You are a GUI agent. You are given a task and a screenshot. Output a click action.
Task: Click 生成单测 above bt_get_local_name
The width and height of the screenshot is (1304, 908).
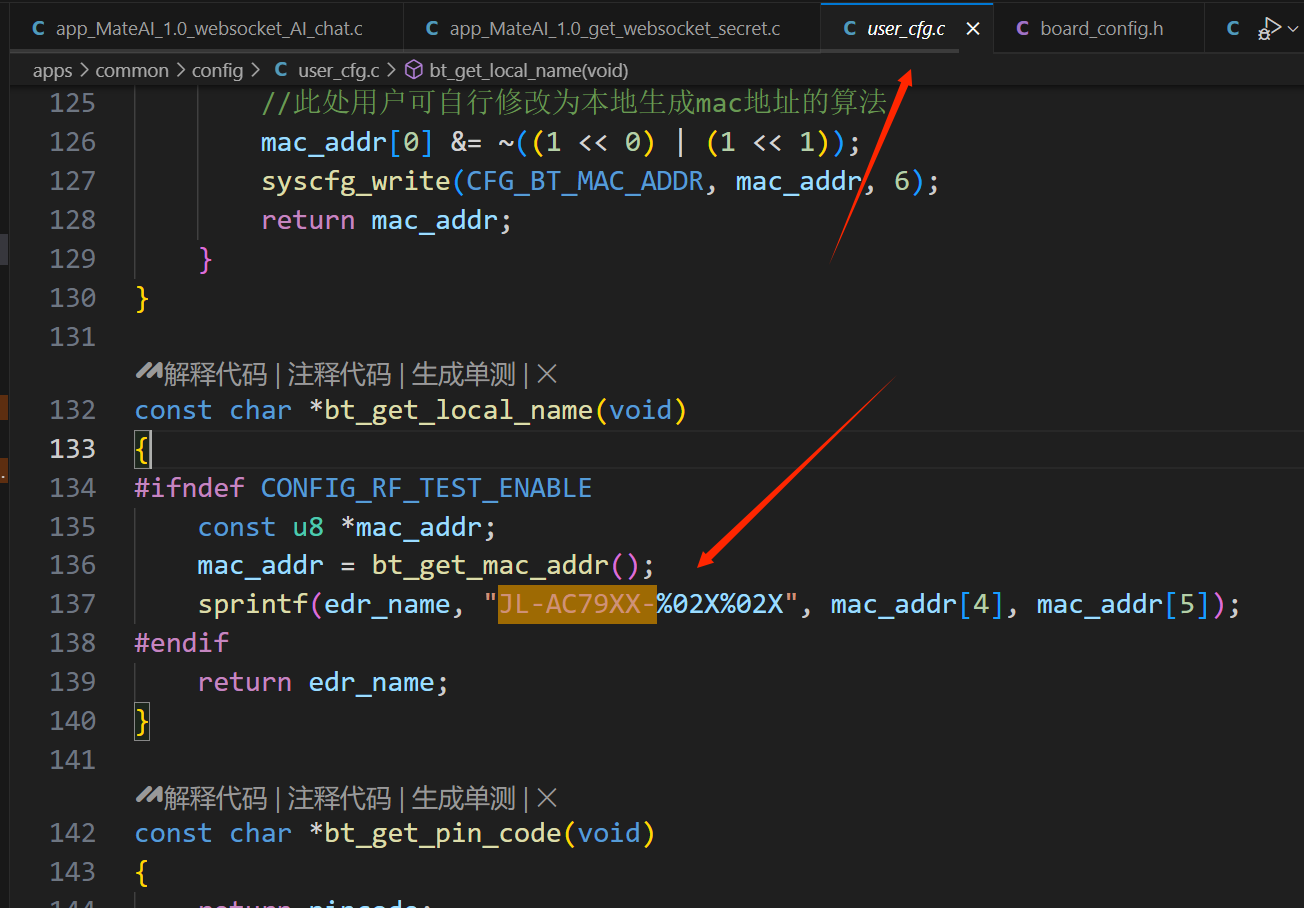(463, 375)
